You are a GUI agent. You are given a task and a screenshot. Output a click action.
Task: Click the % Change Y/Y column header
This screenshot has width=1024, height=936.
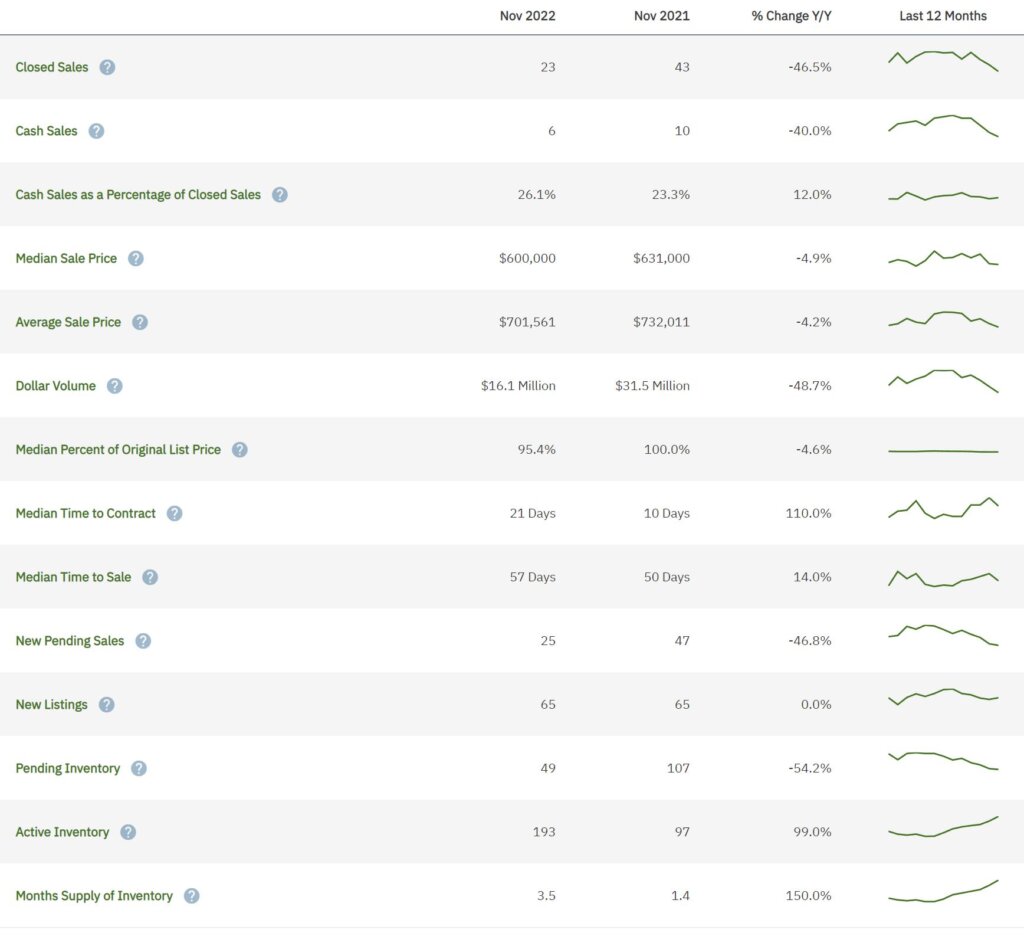click(792, 16)
